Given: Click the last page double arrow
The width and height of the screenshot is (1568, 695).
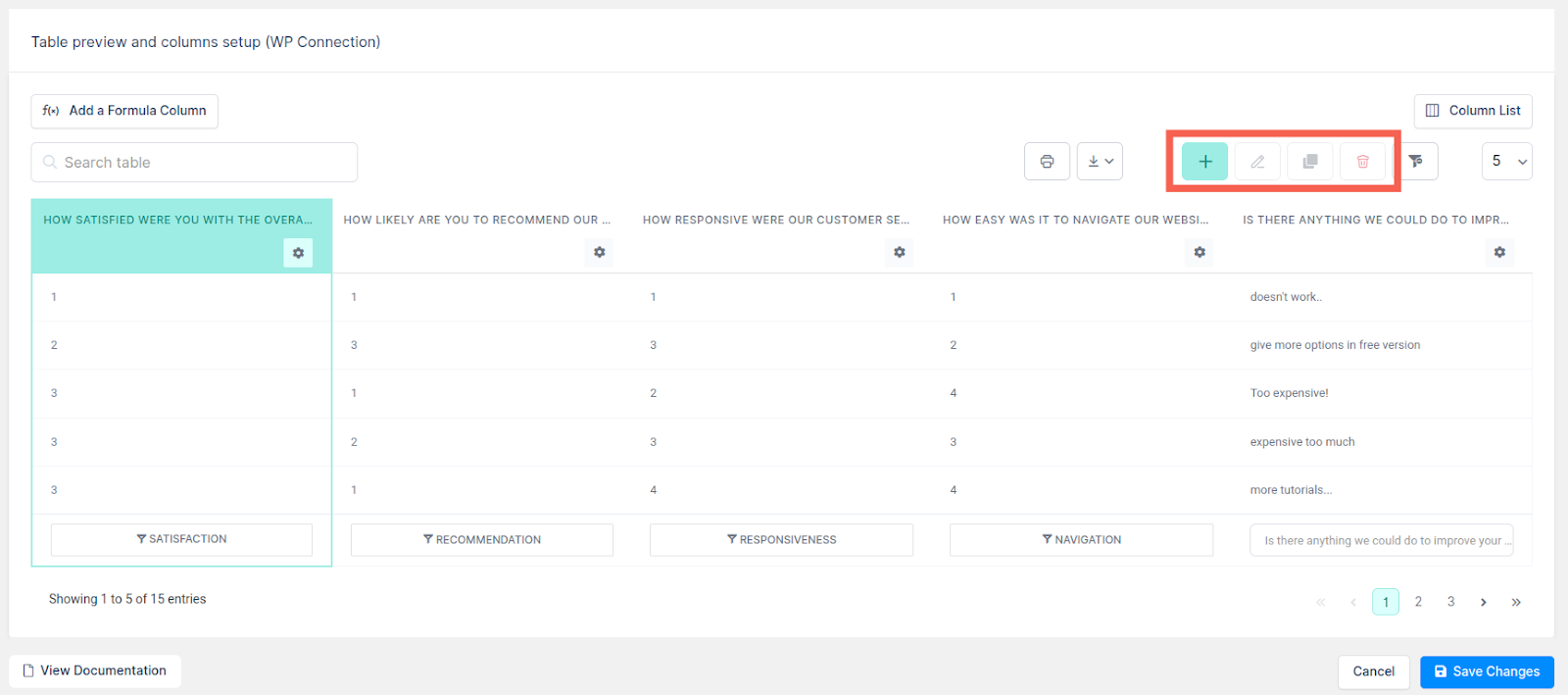Looking at the screenshot, I should (1516, 602).
